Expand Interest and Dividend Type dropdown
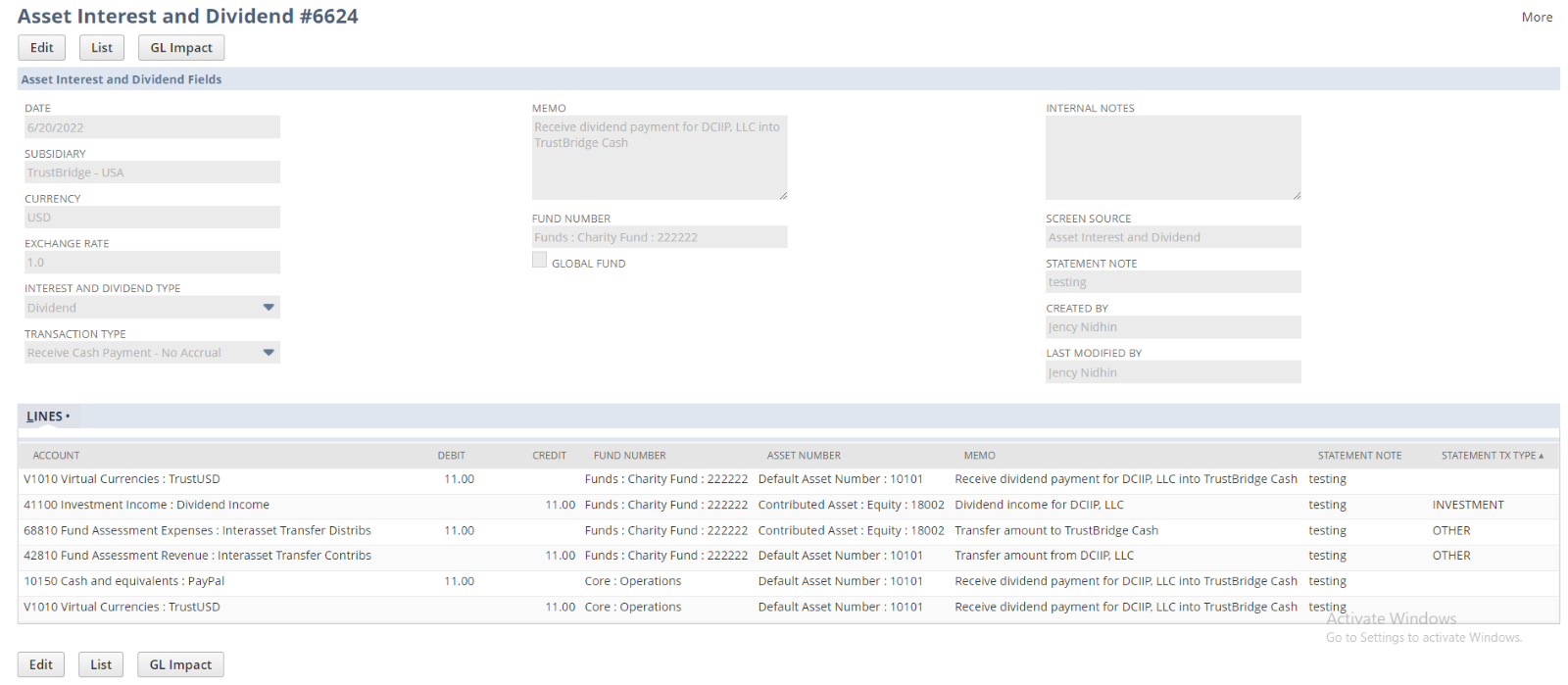The height and width of the screenshot is (685, 1568). point(269,308)
